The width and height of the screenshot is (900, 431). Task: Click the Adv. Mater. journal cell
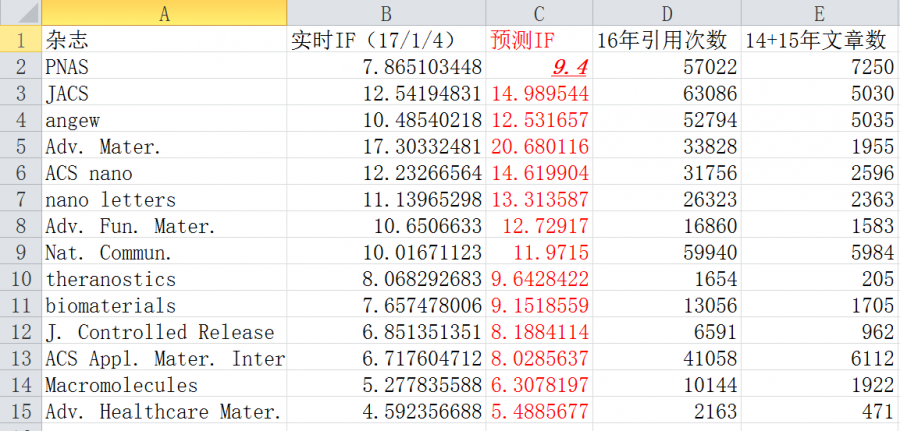click(164, 146)
